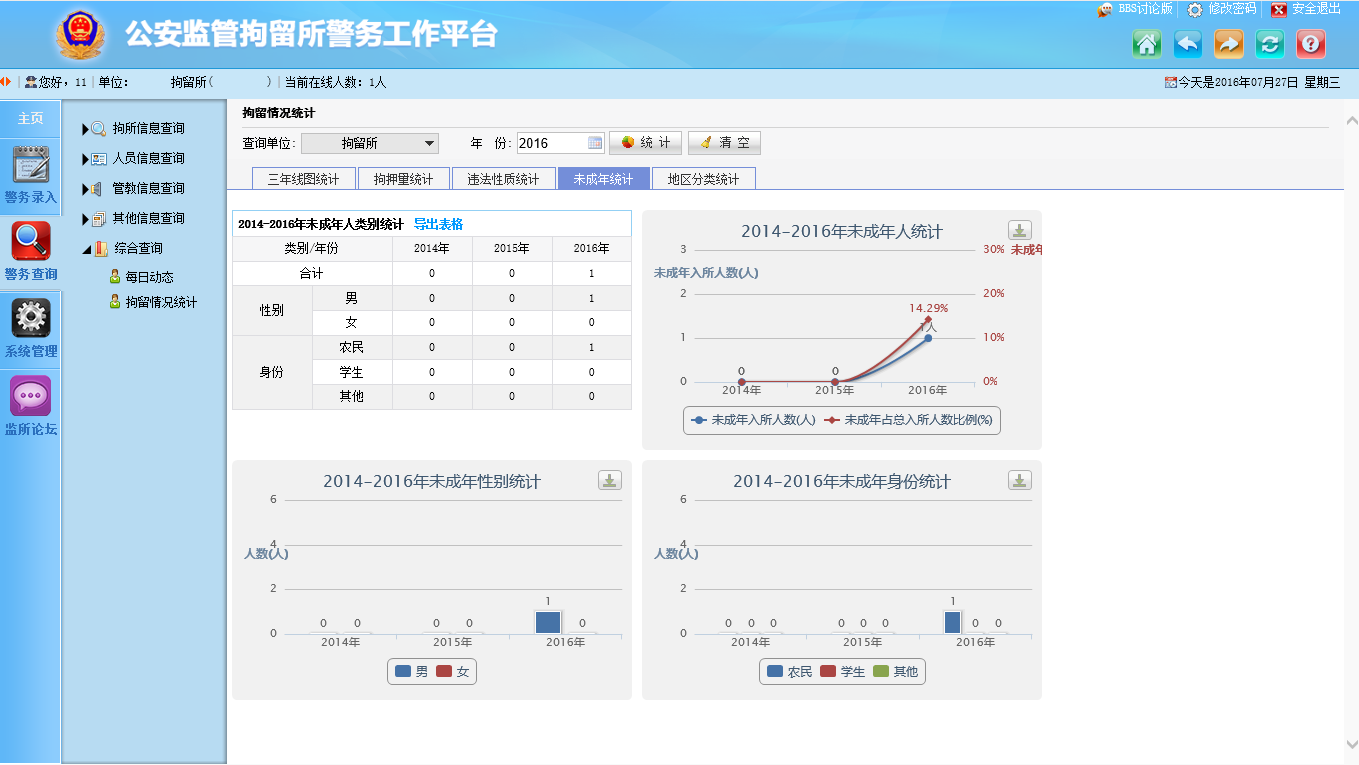Open the 警务查询 magnifier module
This screenshot has width=1359, height=765.
[31, 252]
